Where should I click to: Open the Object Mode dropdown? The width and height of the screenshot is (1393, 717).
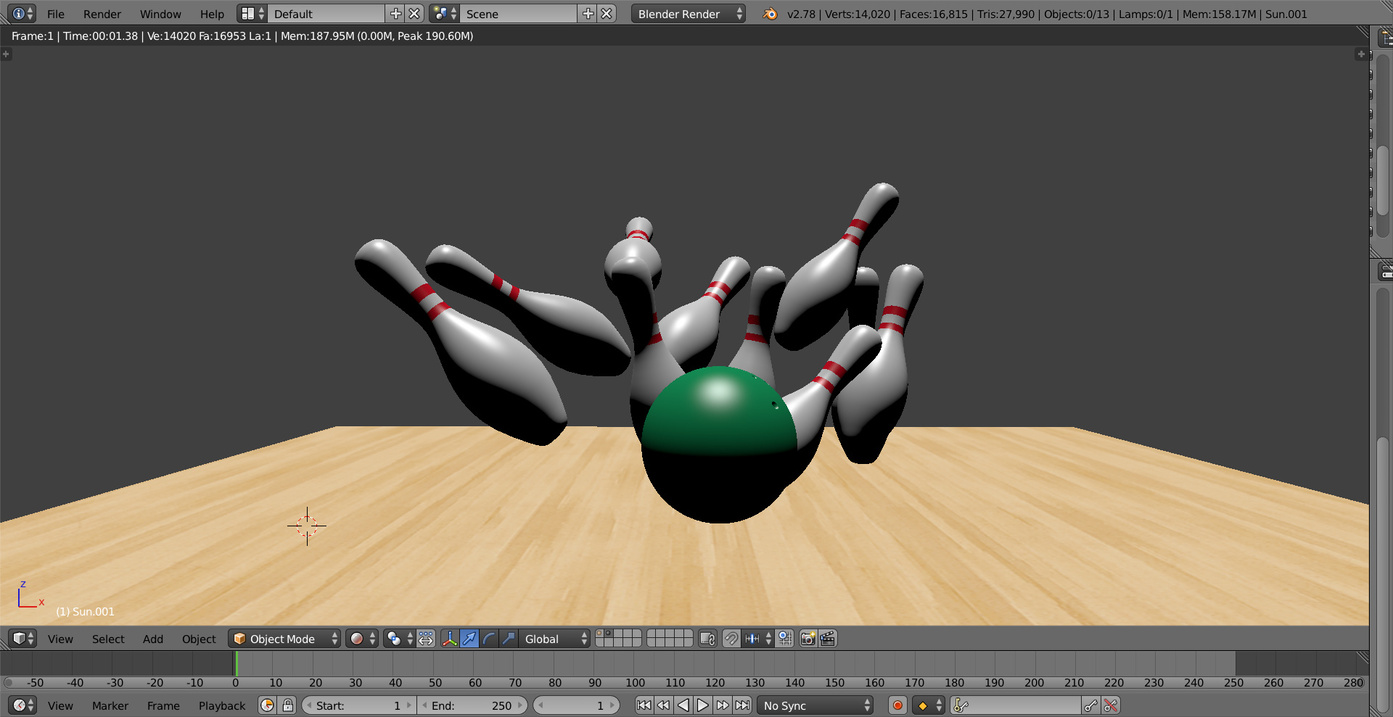pos(285,639)
